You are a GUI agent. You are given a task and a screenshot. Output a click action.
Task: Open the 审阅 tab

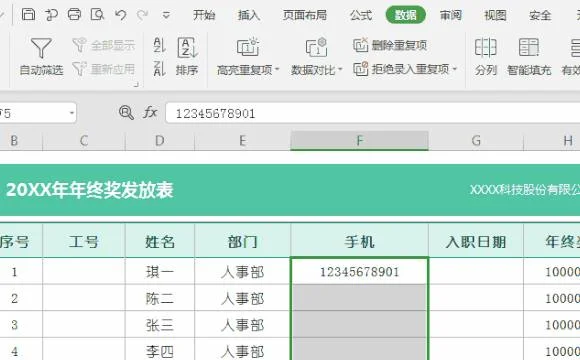click(451, 15)
